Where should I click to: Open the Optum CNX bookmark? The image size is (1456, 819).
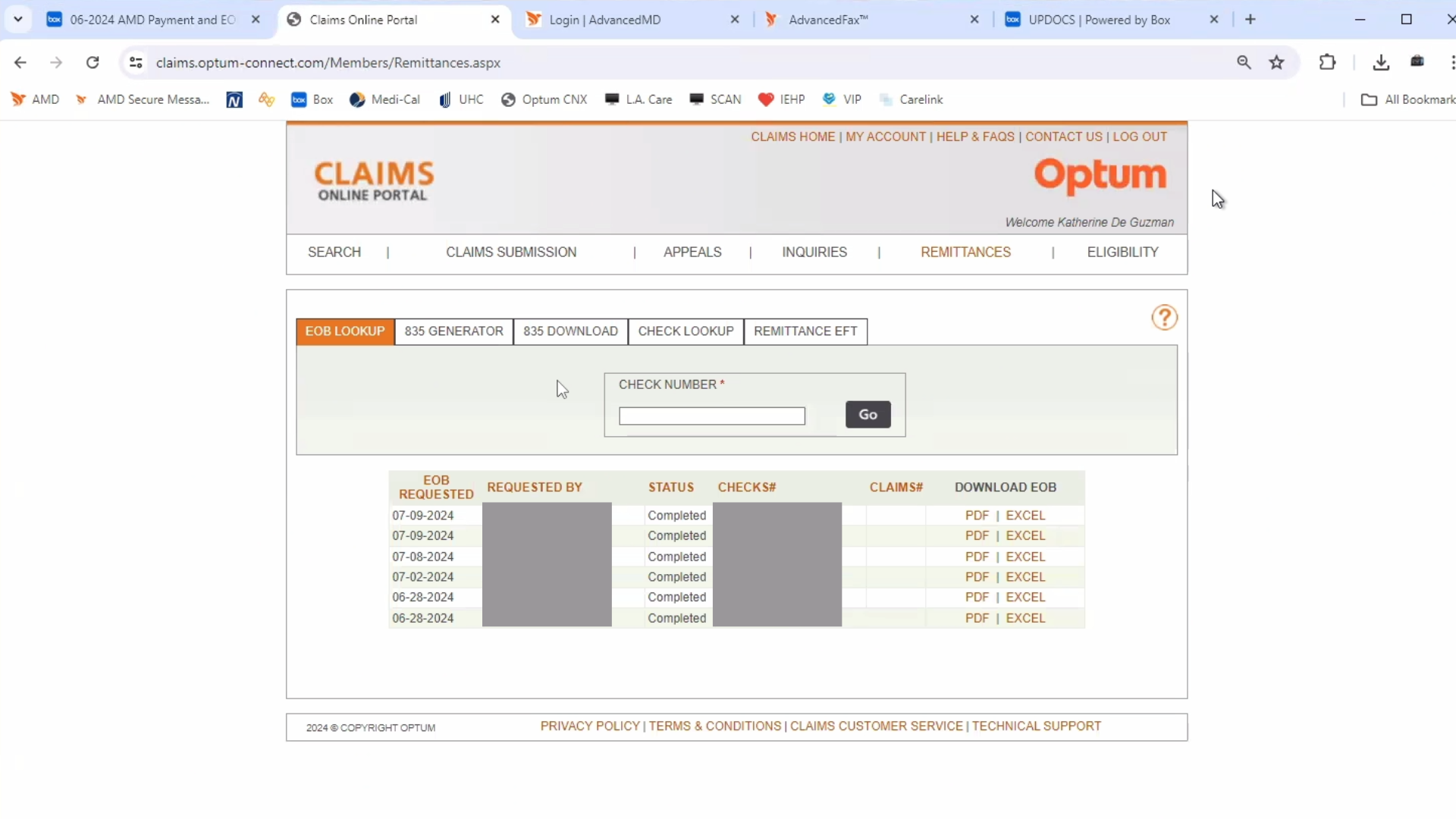544,99
